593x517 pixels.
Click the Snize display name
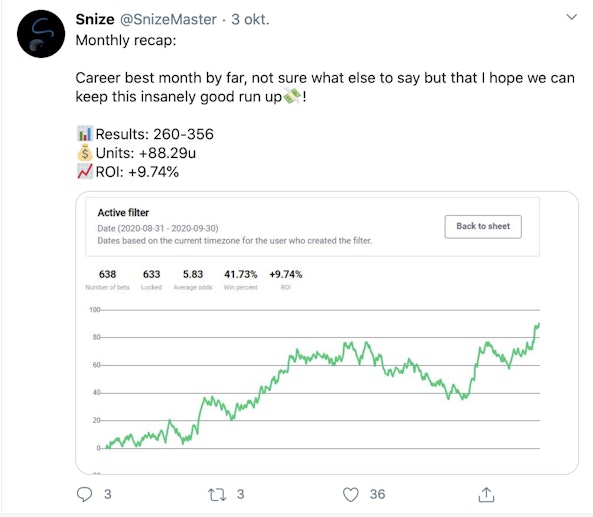pyautogui.click(x=95, y=19)
